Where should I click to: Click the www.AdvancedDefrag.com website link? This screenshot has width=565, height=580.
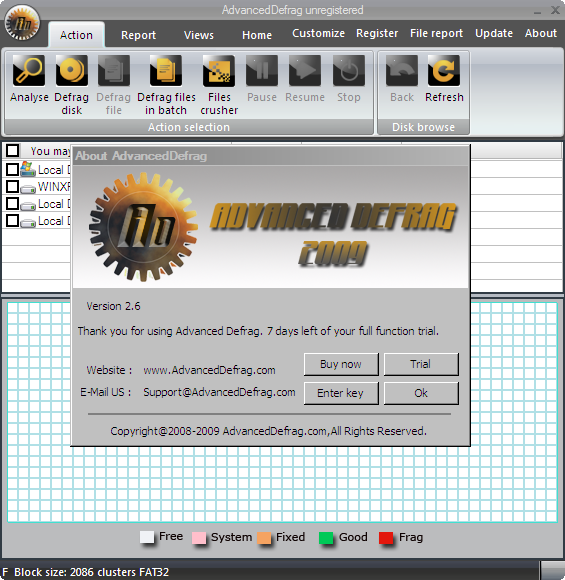pos(209,370)
